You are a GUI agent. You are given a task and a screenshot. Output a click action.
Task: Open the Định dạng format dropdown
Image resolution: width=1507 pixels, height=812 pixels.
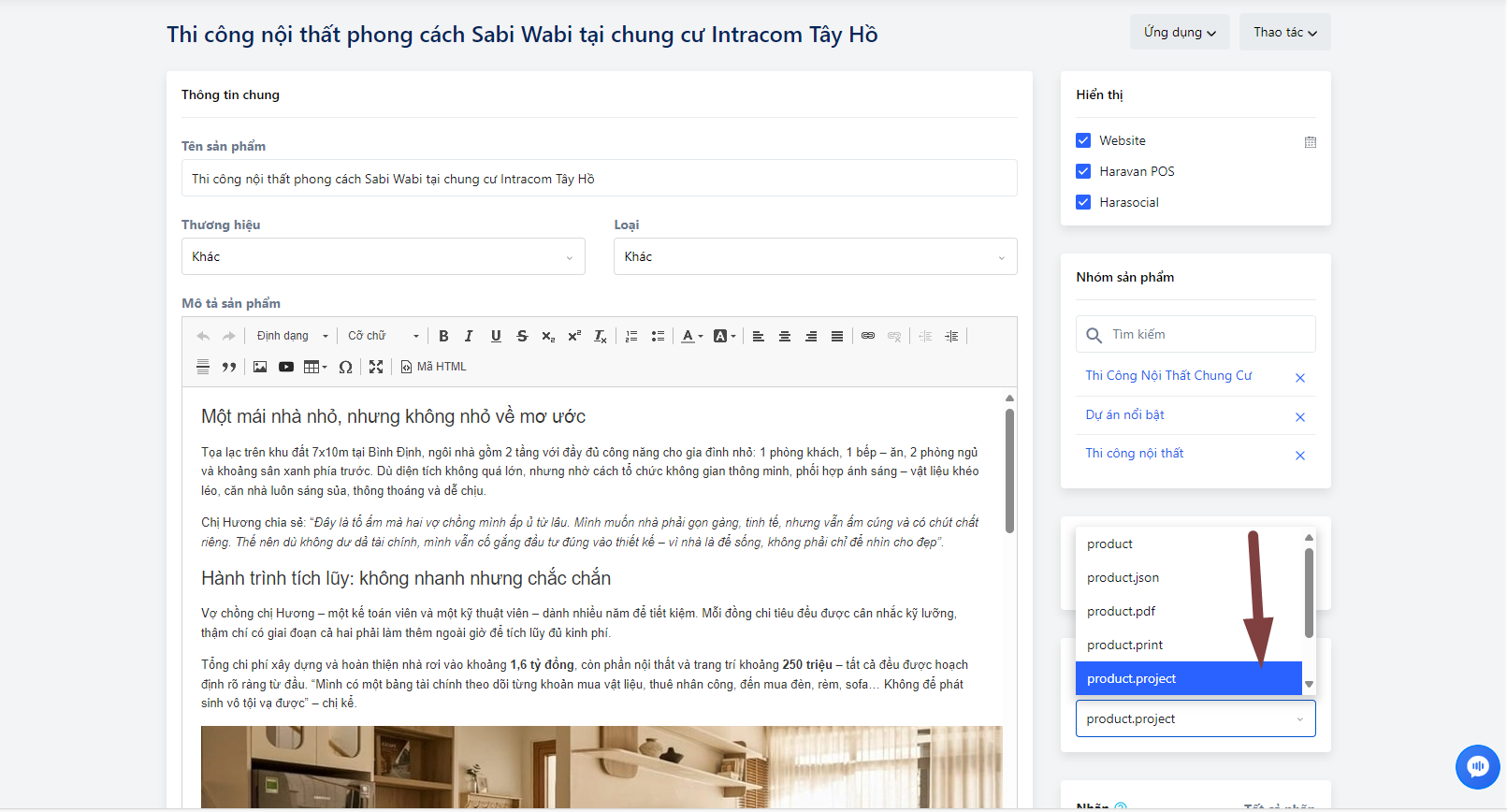[292, 336]
